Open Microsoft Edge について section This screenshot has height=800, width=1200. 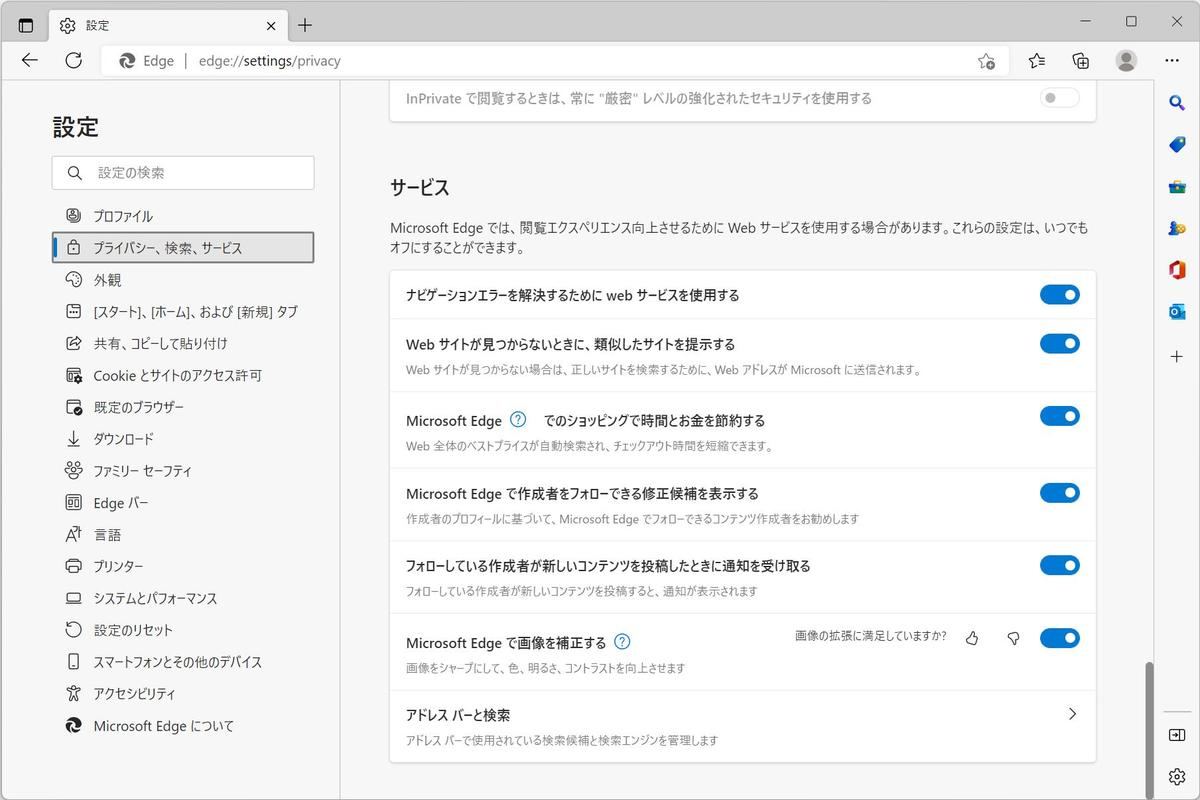coord(183,726)
